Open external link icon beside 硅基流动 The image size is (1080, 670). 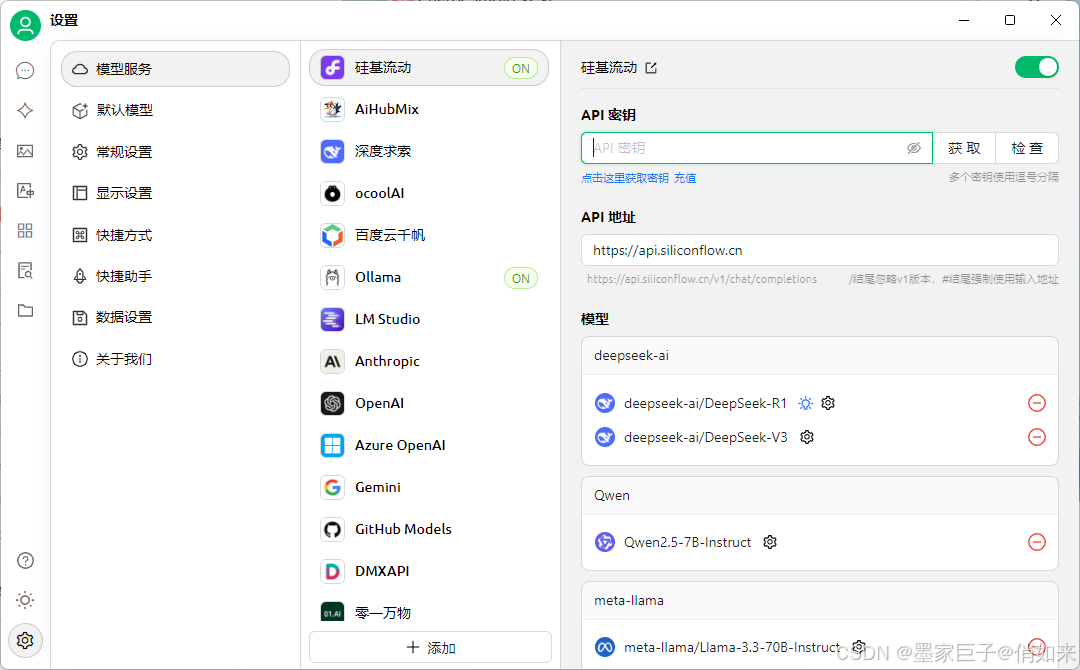tap(651, 67)
